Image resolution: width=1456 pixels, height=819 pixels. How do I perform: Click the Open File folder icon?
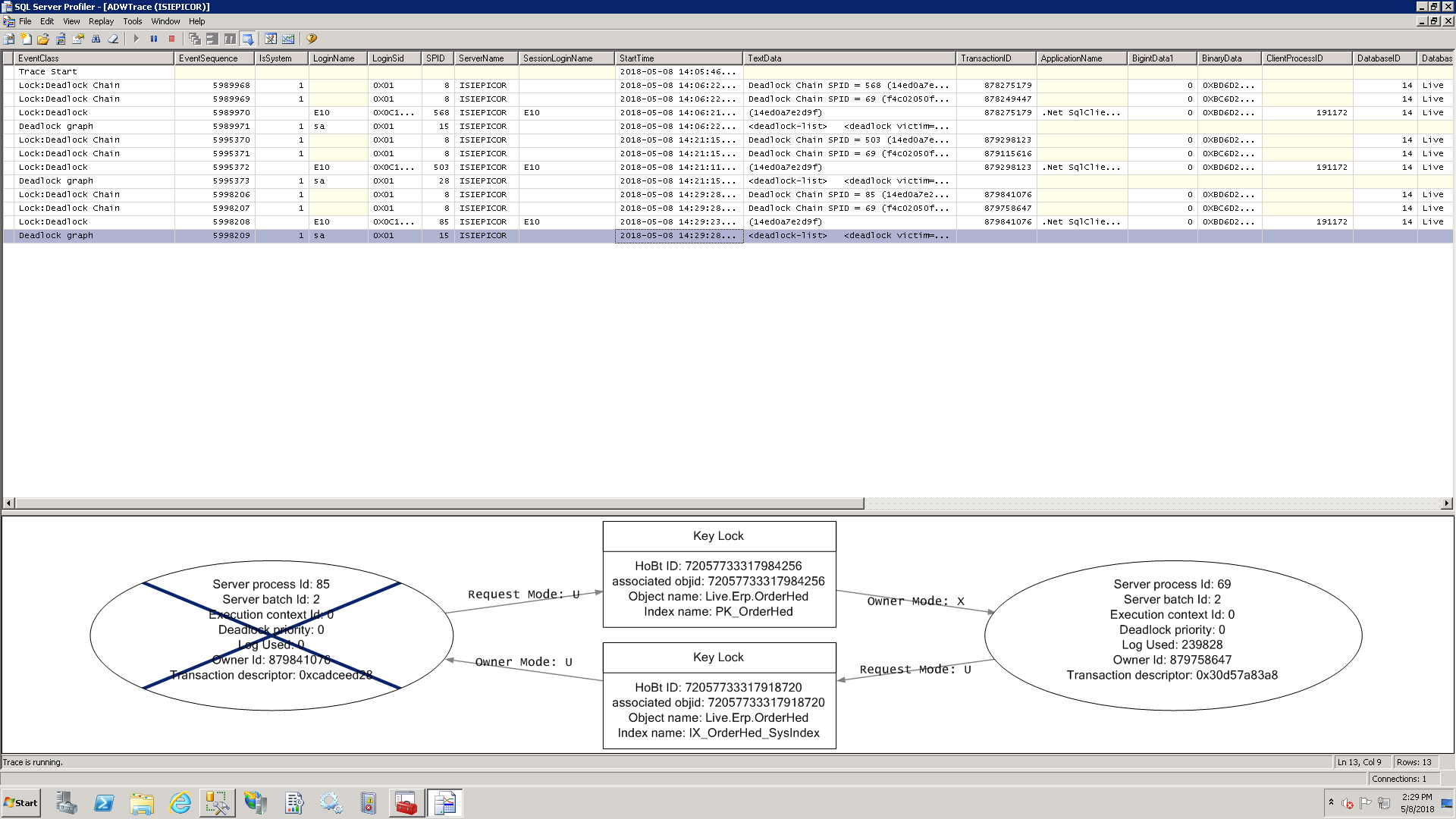(x=43, y=39)
